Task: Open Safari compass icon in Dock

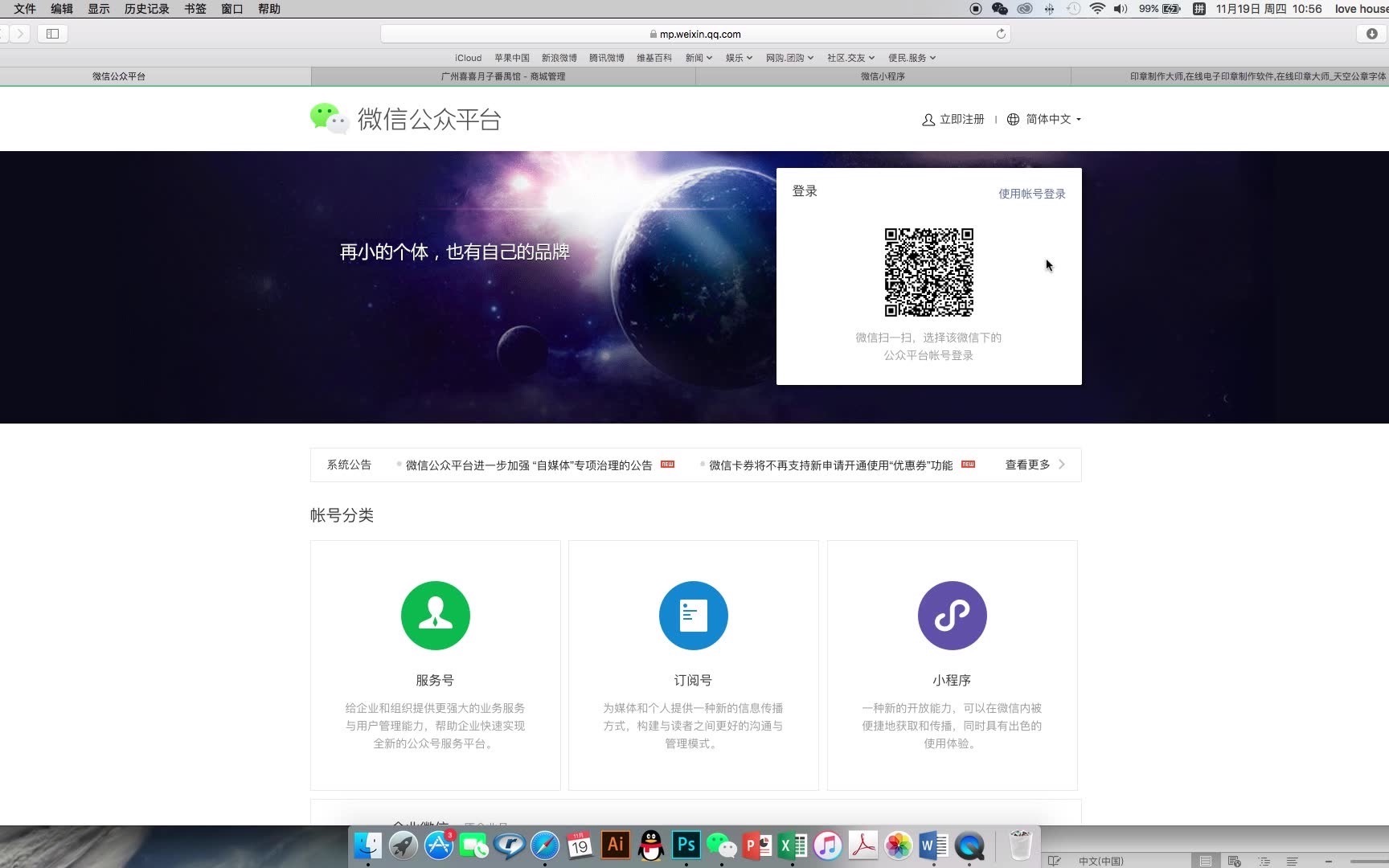Action: point(545,845)
